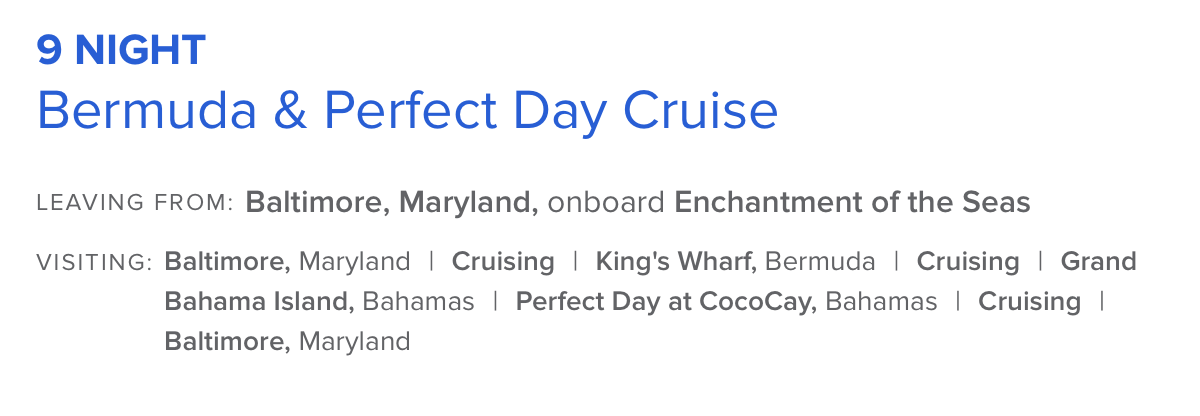Click Bahamas right after Perfect Day at CocoCay

coord(881,302)
